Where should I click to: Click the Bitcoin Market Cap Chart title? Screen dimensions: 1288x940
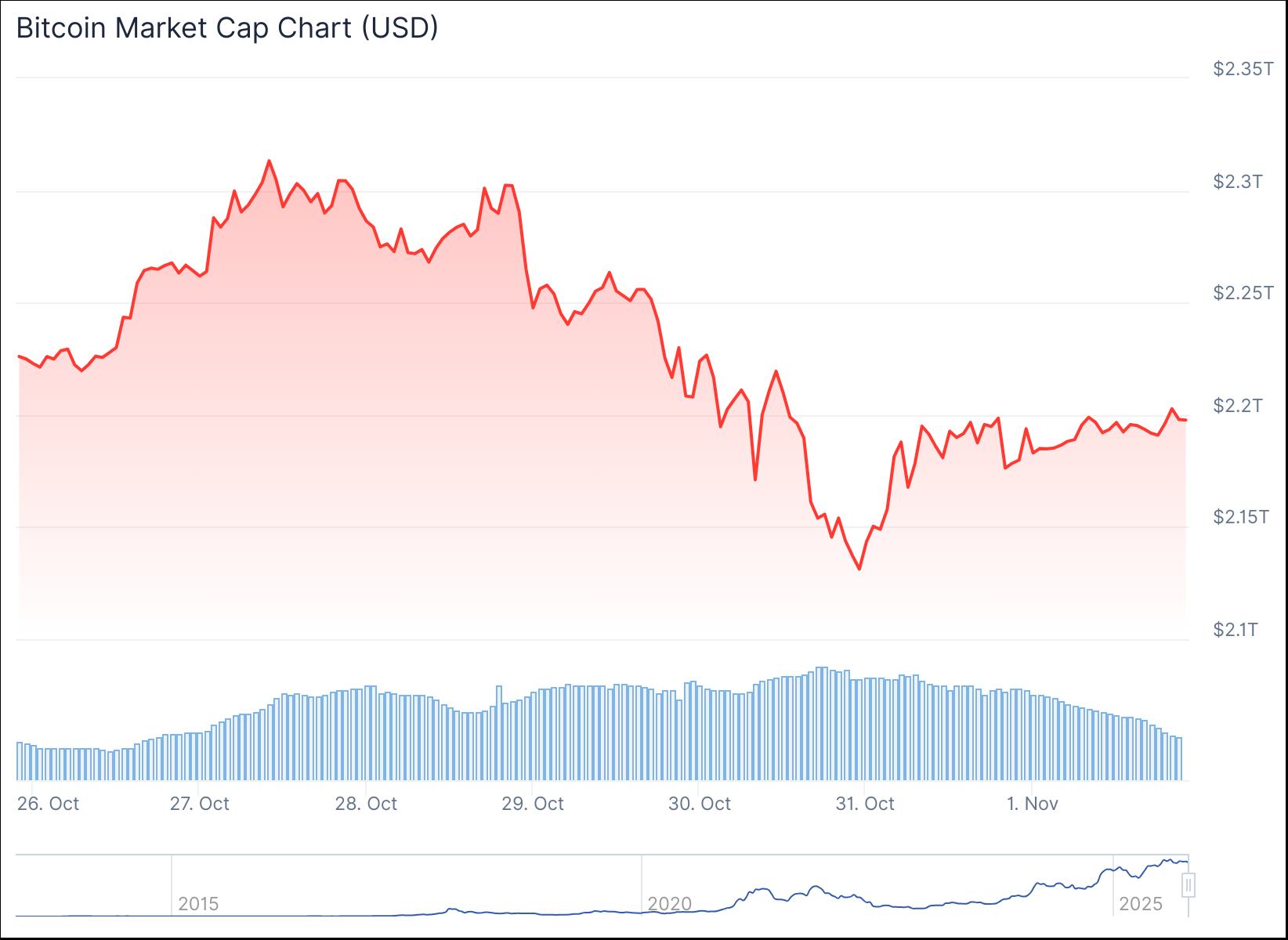(x=227, y=27)
